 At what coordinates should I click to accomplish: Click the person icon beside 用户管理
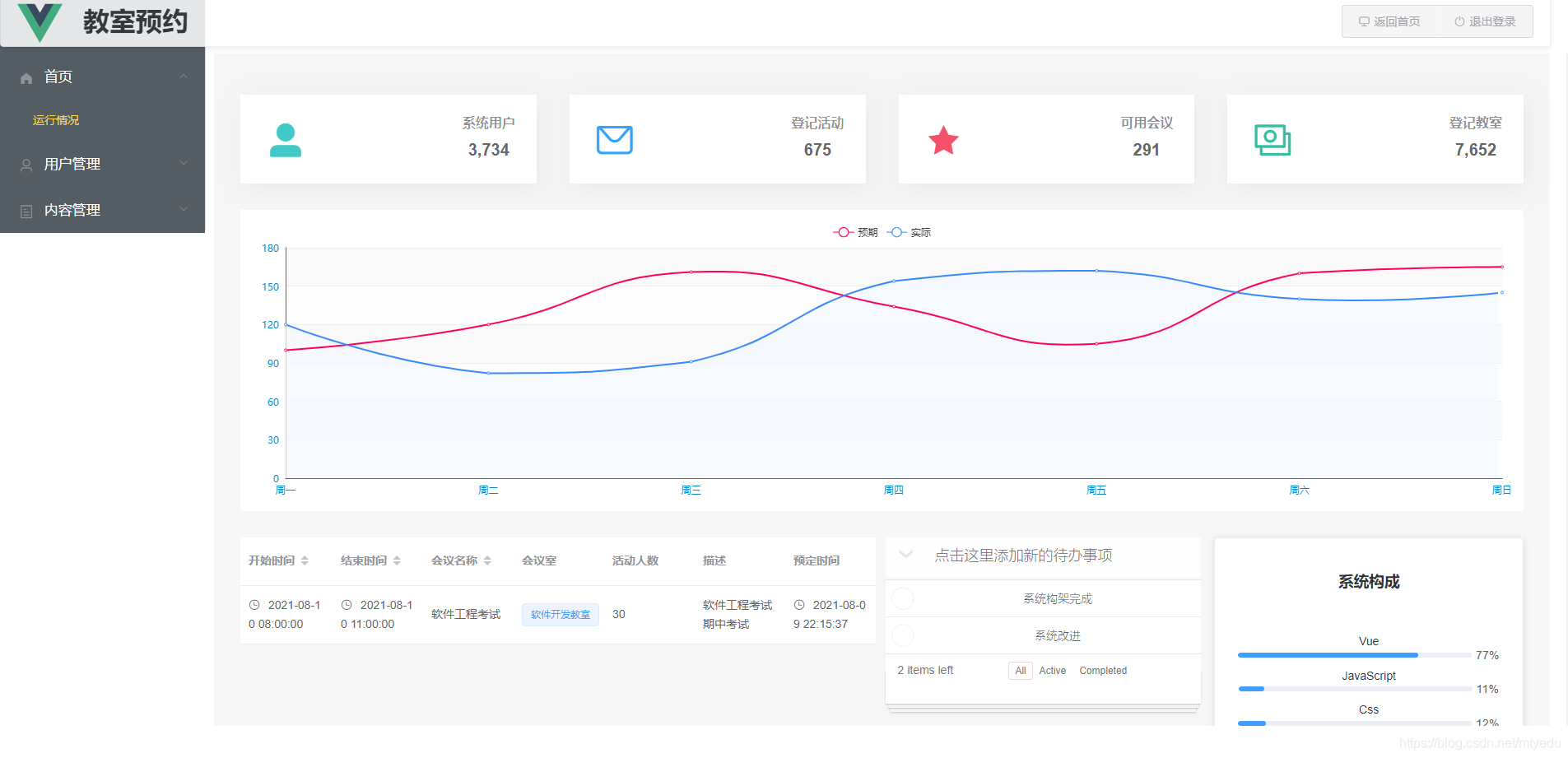click(x=25, y=165)
